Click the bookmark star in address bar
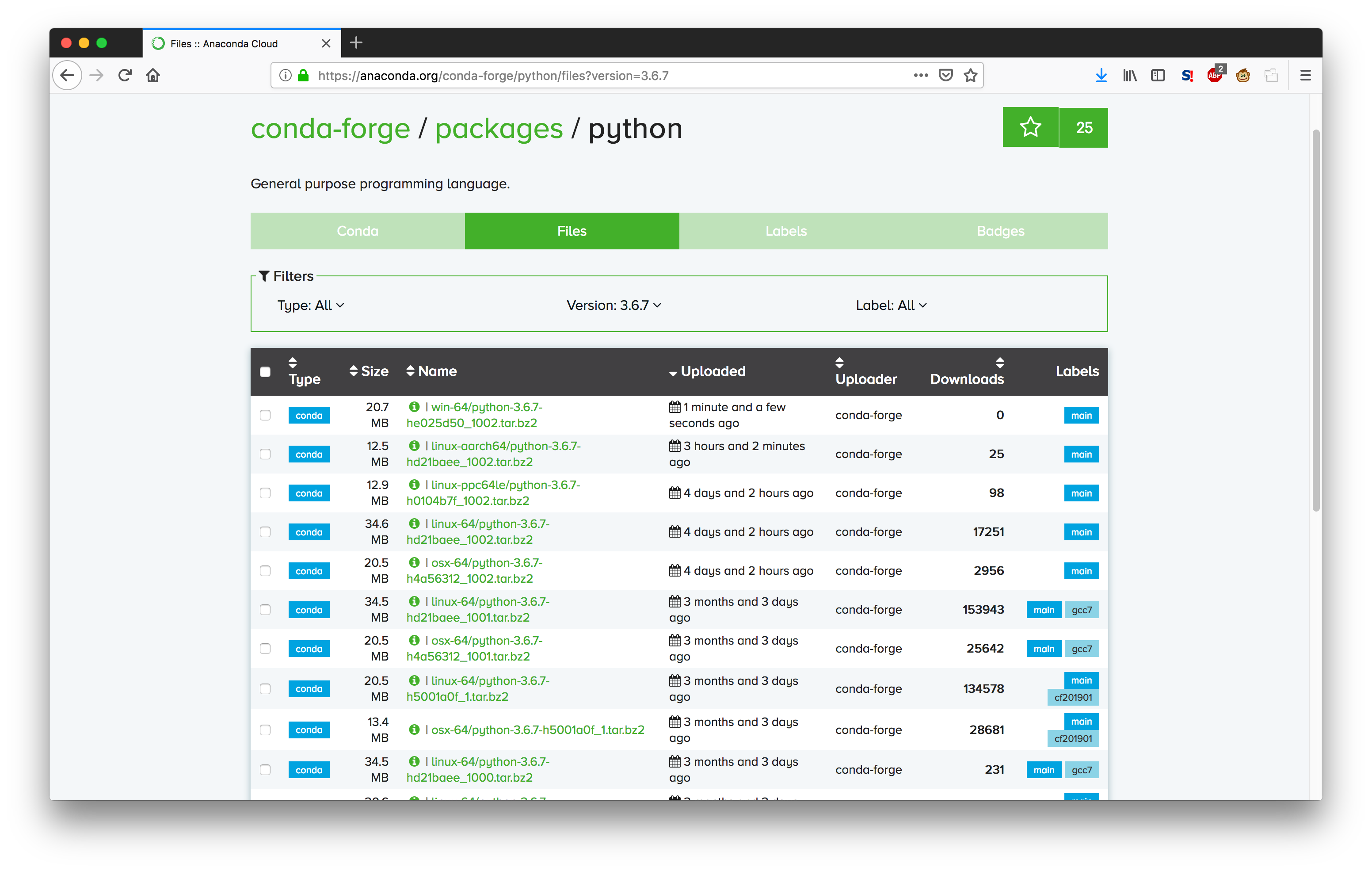 (970, 75)
